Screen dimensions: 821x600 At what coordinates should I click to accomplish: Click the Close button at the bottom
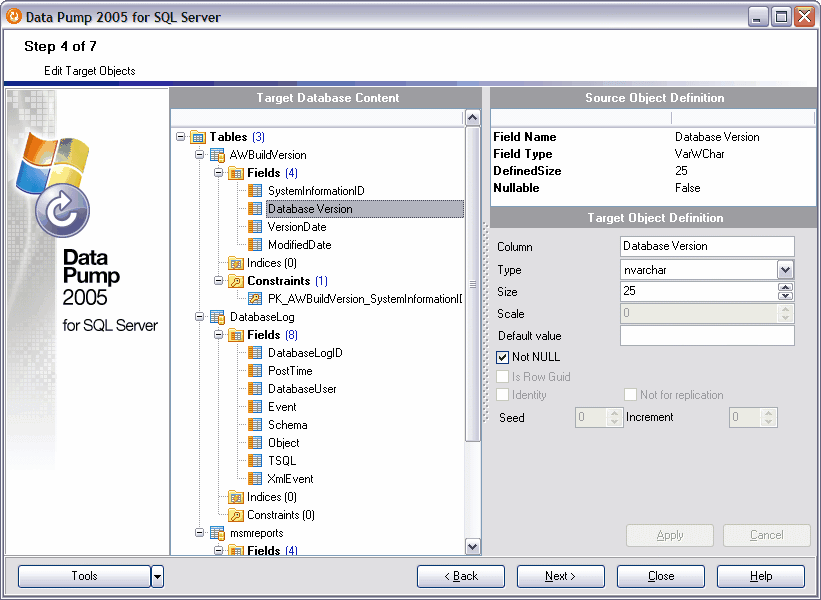(x=661, y=576)
